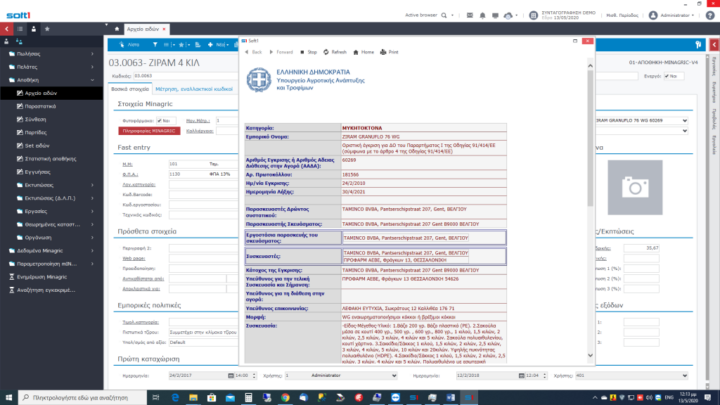Toggle the Φυτοφάρμακο Ναι checkbox

click(x=159, y=121)
